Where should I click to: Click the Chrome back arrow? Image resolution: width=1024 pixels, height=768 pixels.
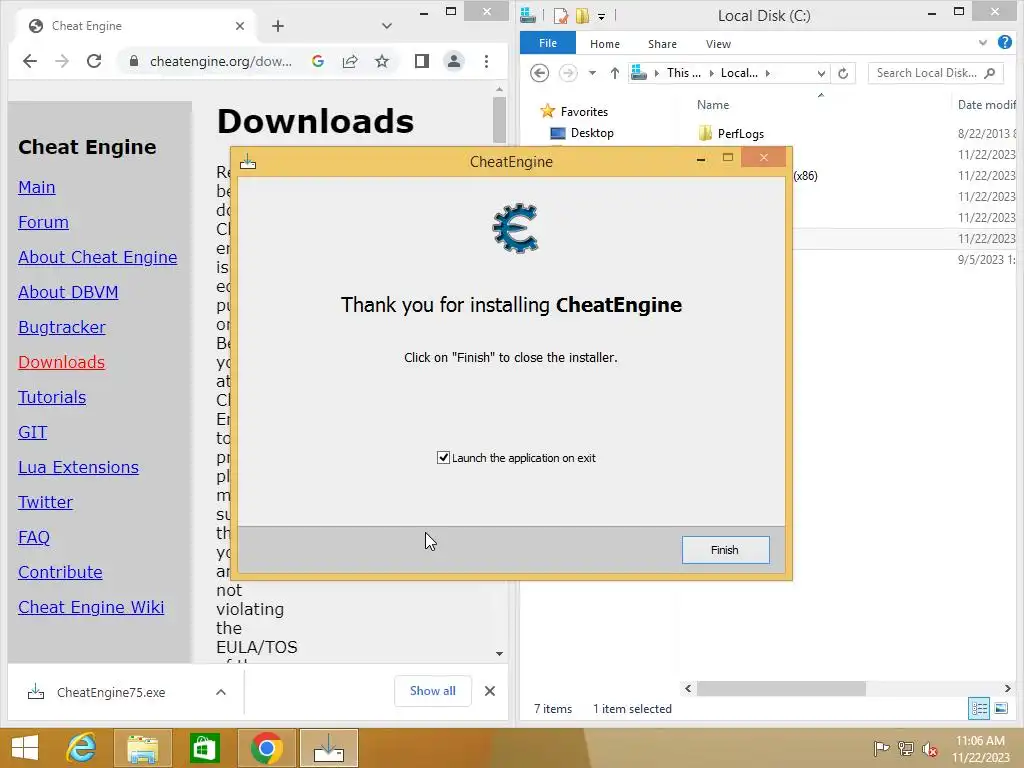(x=30, y=61)
